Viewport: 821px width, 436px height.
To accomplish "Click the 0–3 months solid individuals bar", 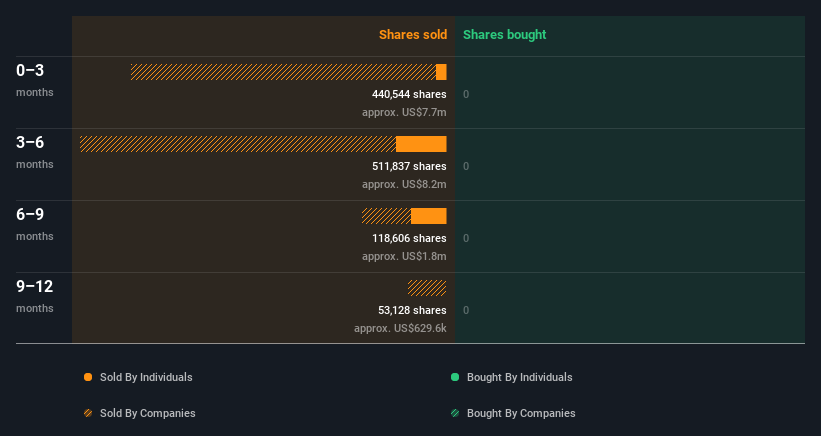I will (x=441, y=72).
